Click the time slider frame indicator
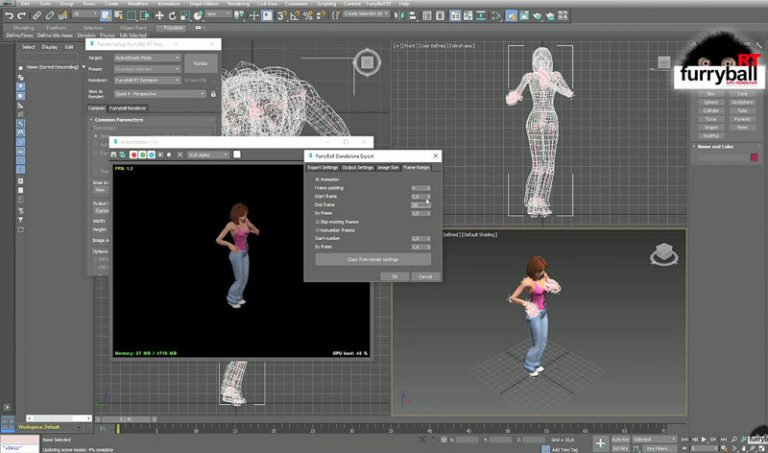The height and width of the screenshot is (453, 768). pyautogui.click(x=126, y=419)
